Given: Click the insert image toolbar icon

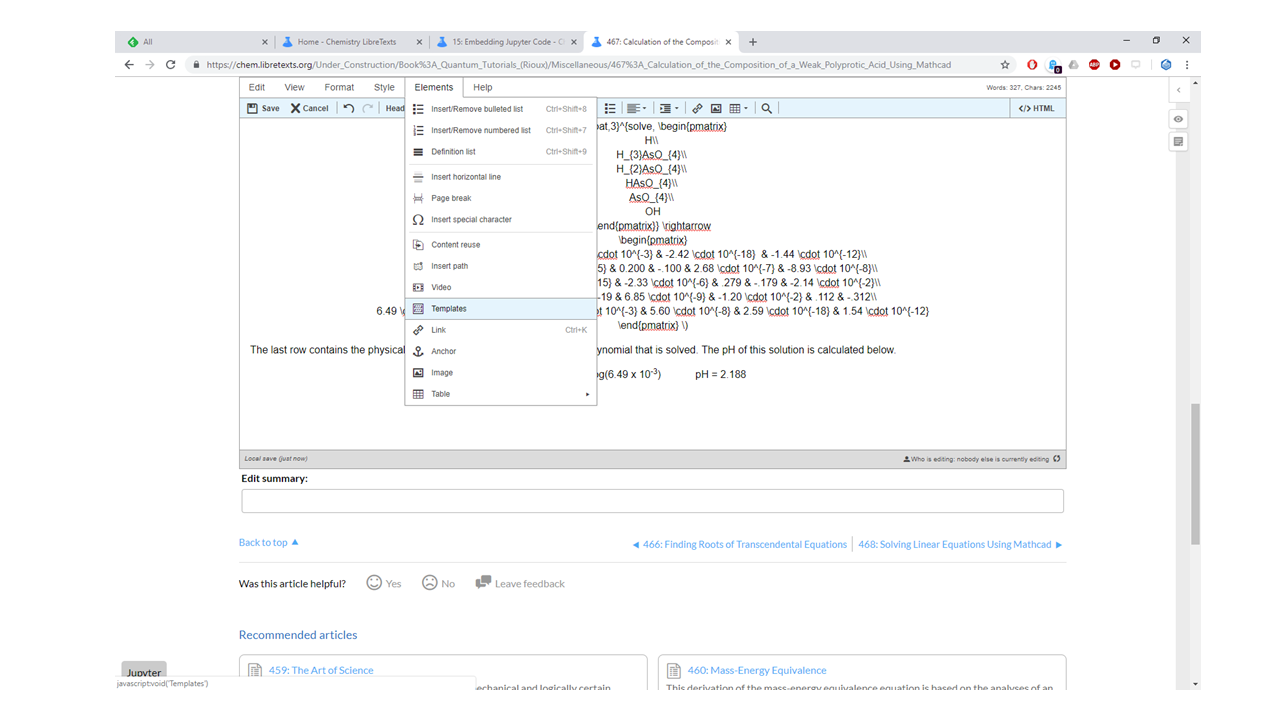Looking at the screenshot, I should tap(716, 108).
